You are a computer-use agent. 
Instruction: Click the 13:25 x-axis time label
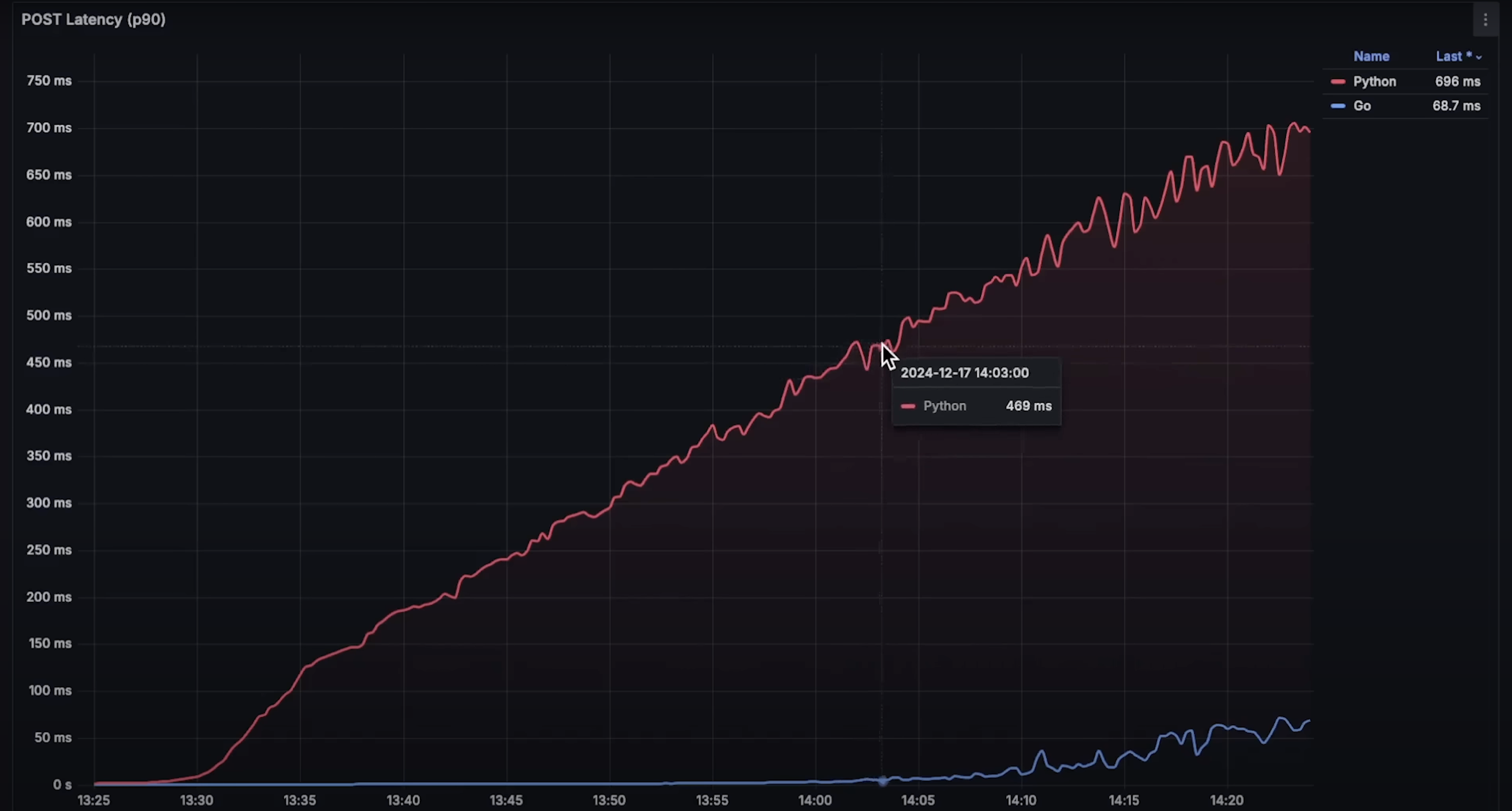(x=94, y=800)
